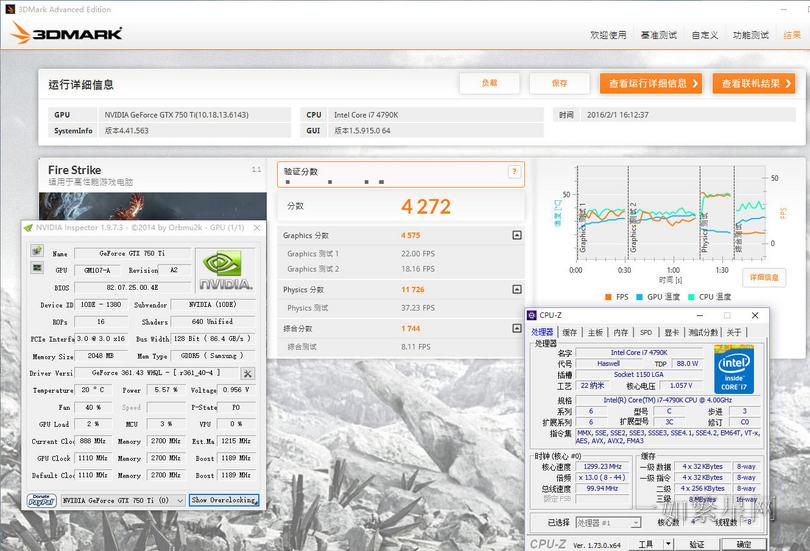
Task: Click the 保存 button
Action: (x=559, y=83)
